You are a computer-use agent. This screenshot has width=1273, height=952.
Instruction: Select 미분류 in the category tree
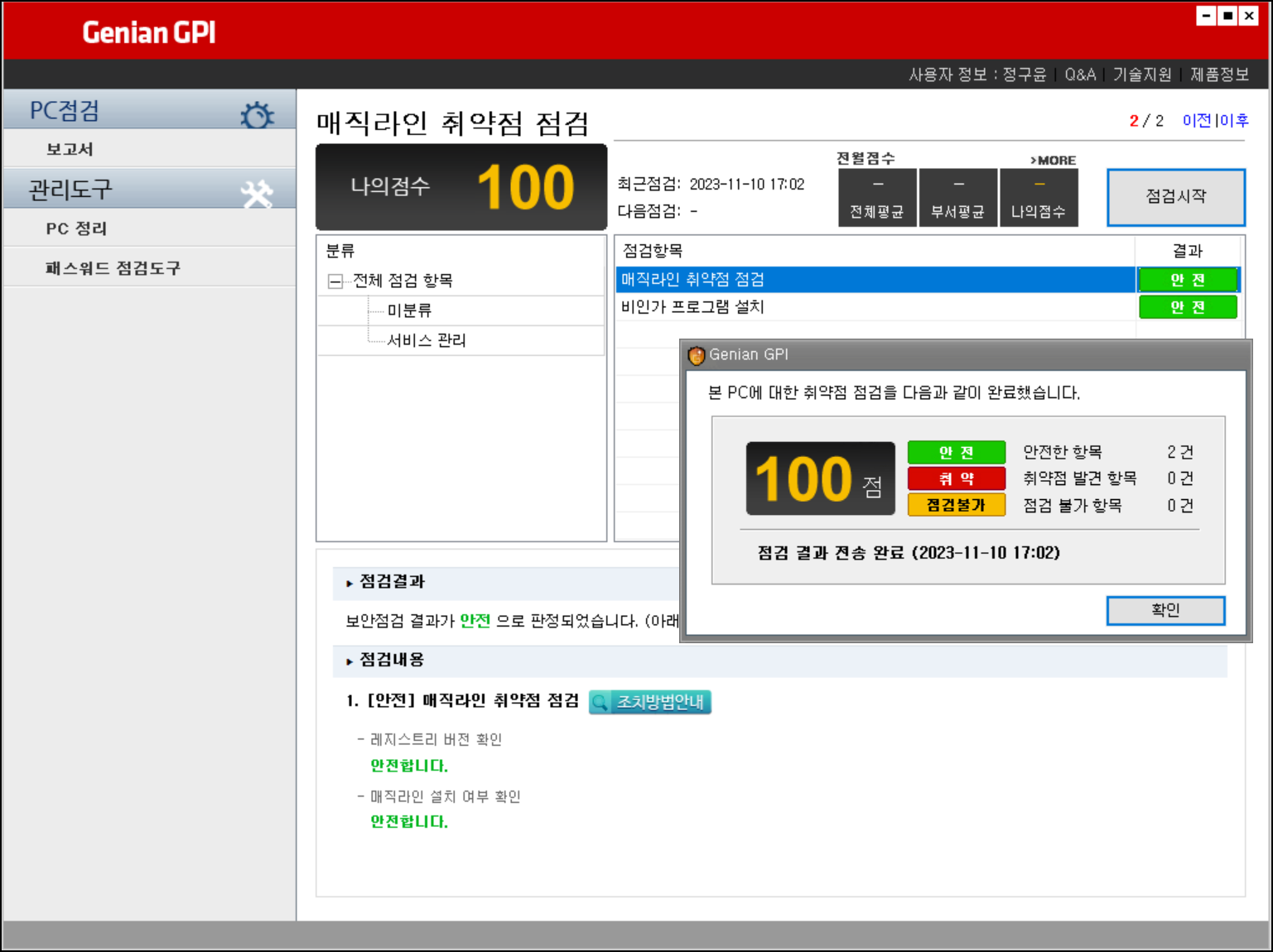point(409,310)
